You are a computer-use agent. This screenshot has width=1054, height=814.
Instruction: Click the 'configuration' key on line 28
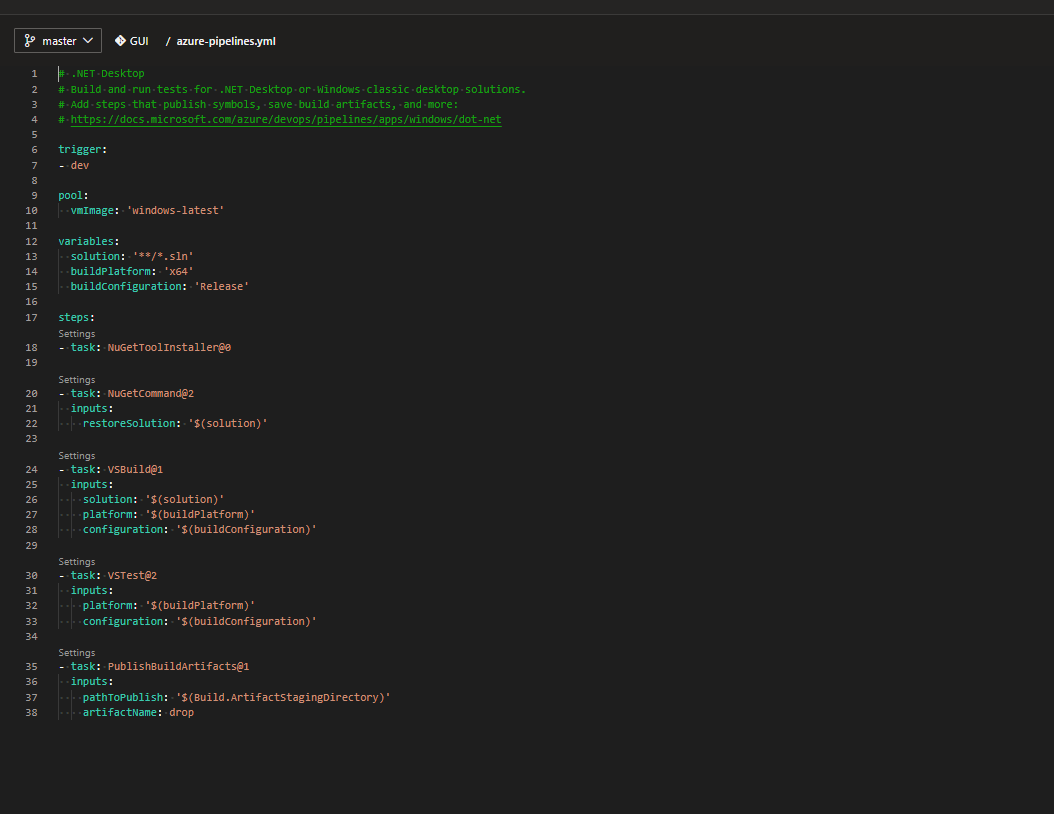coord(123,530)
